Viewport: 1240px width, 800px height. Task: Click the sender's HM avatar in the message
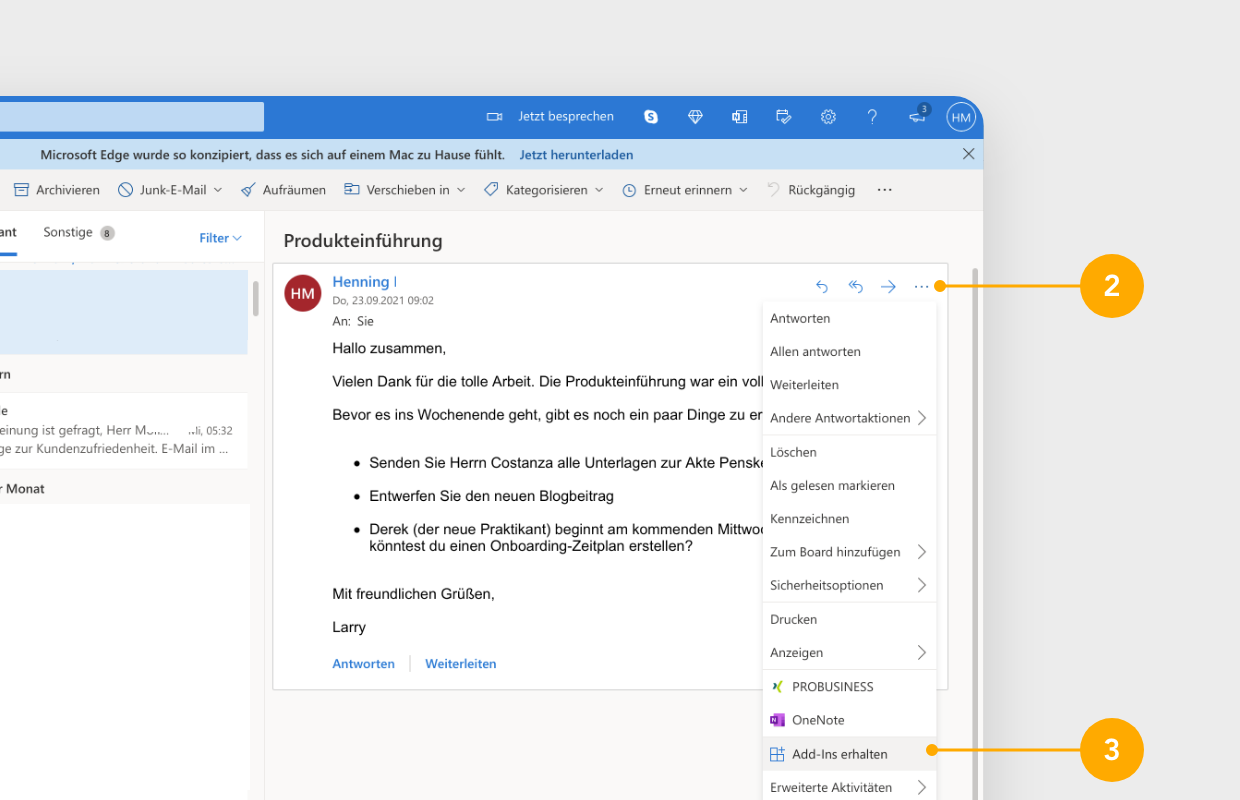[x=303, y=293]
